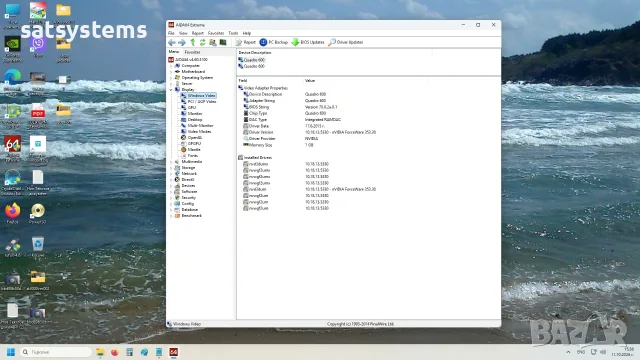This screenshot has width=640, height=360.
Task: Select Microsoft Edge desktop shortcut
Action: click(12, 82)
